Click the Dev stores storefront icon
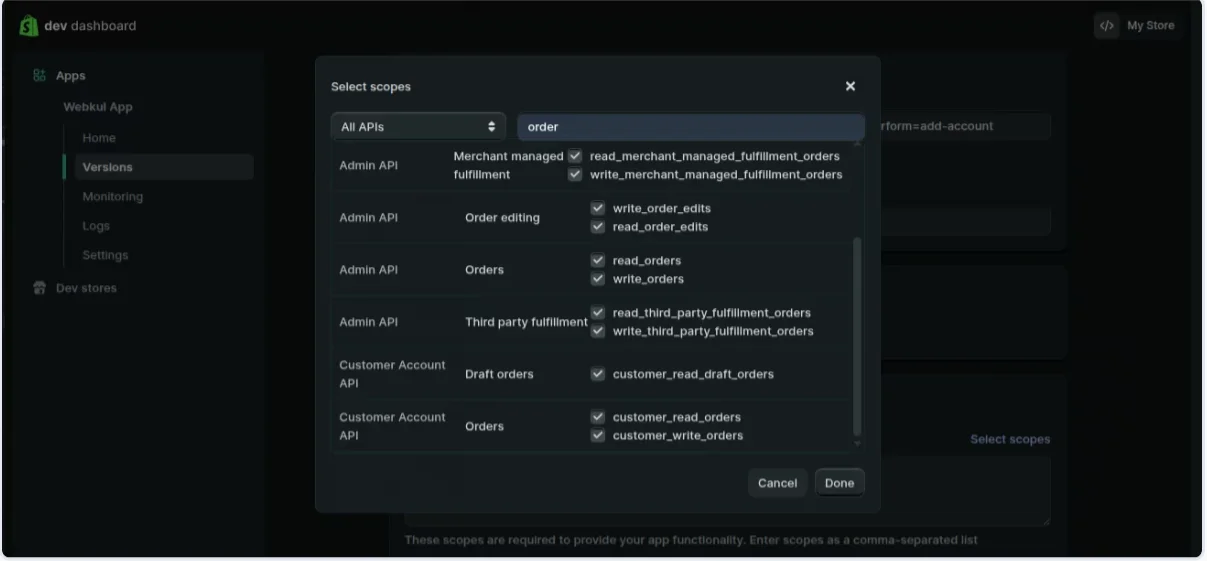 point(40,288)
